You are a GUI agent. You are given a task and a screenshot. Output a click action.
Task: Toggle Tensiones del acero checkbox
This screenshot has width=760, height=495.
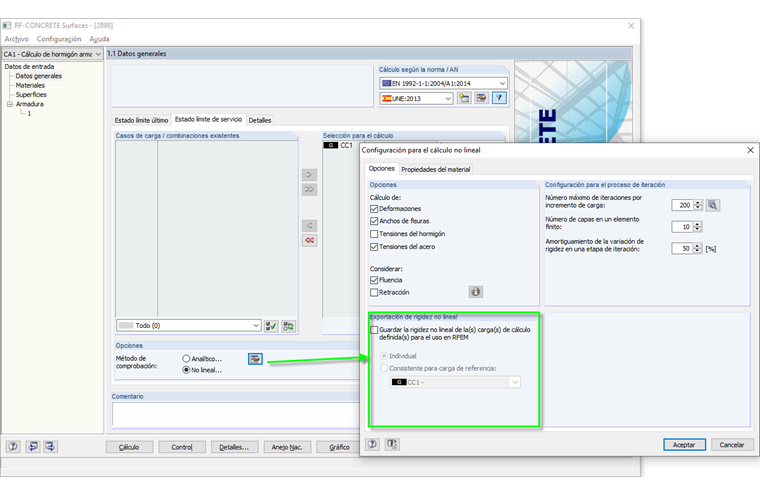374,247
